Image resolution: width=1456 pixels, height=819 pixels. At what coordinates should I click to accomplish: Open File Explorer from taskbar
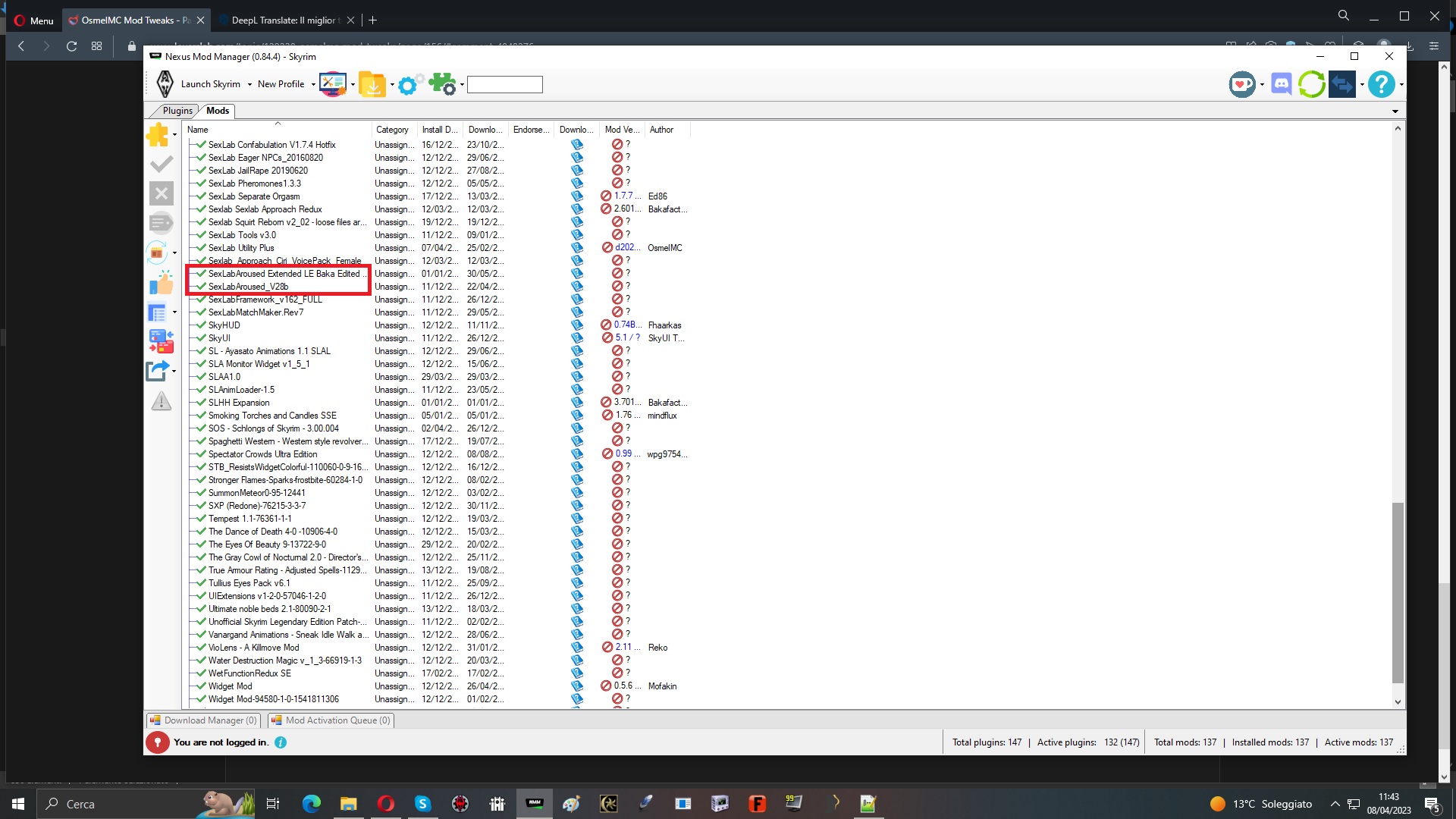pos(348,804)
